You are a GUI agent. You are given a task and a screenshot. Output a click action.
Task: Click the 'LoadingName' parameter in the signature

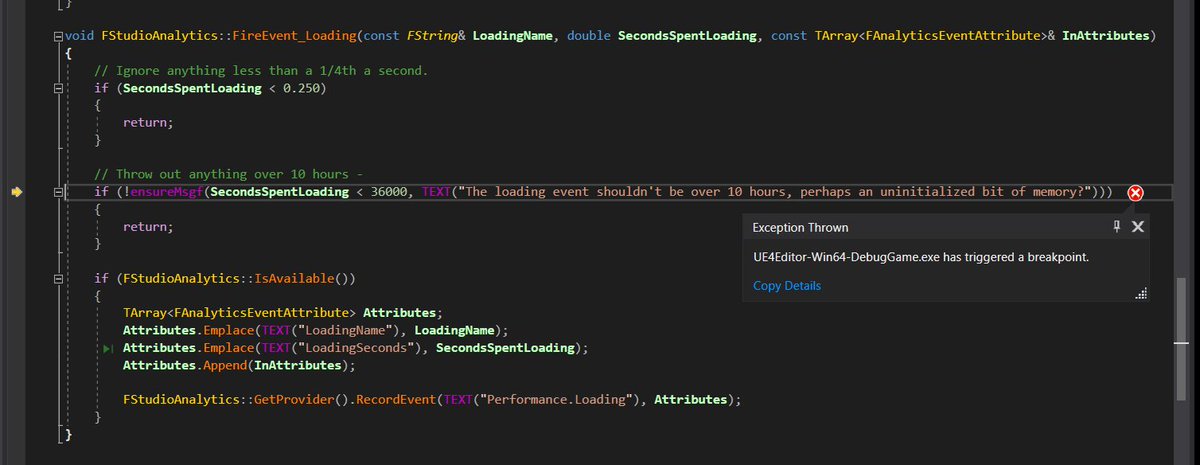(x=512, y=37)
